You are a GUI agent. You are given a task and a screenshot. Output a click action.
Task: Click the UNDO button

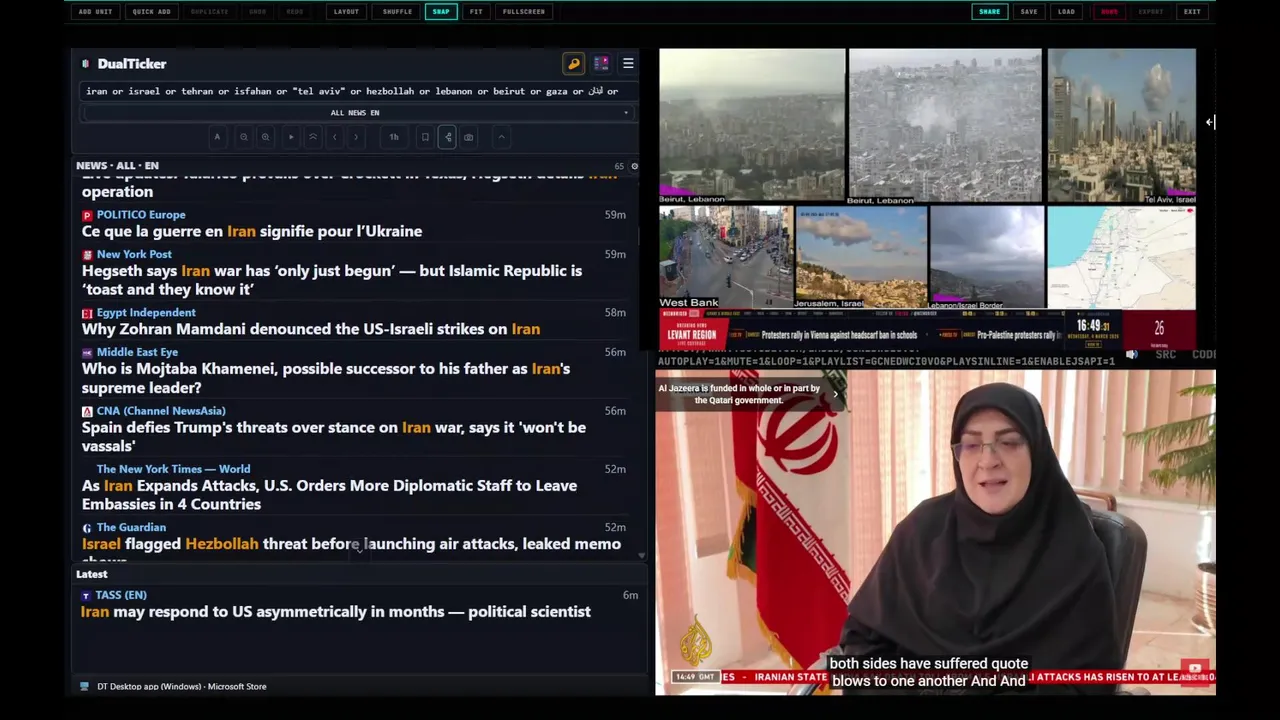click(257, 12)
